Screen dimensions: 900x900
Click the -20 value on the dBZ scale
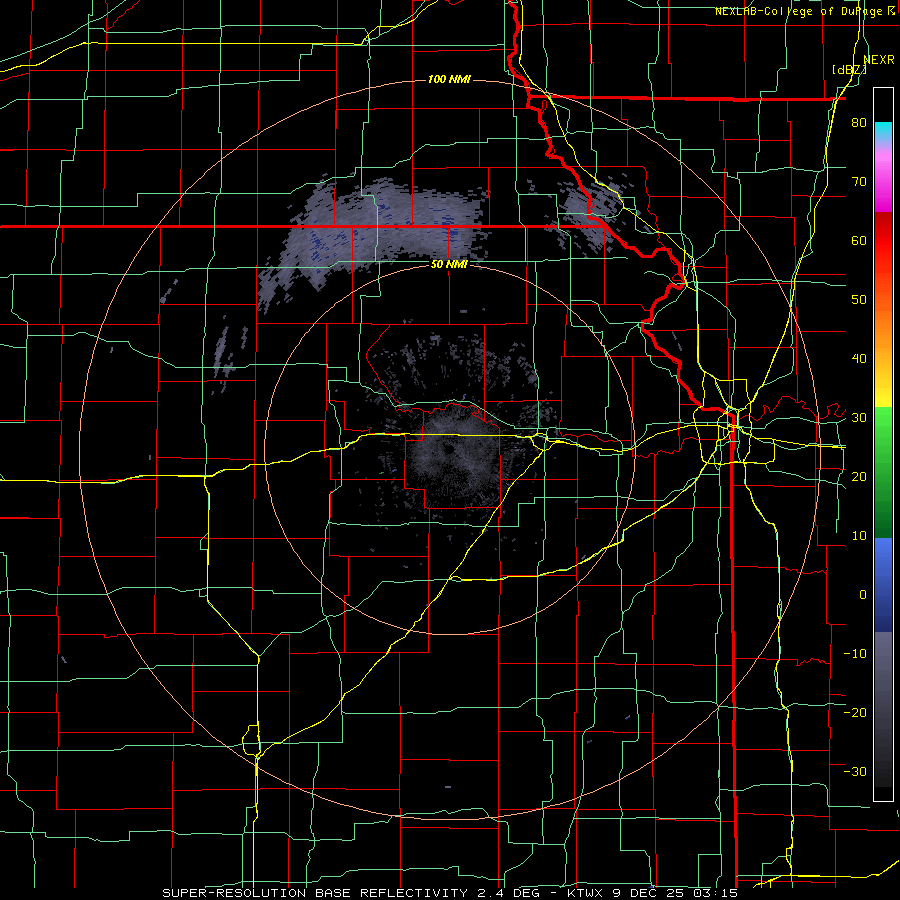click(855, 712)
